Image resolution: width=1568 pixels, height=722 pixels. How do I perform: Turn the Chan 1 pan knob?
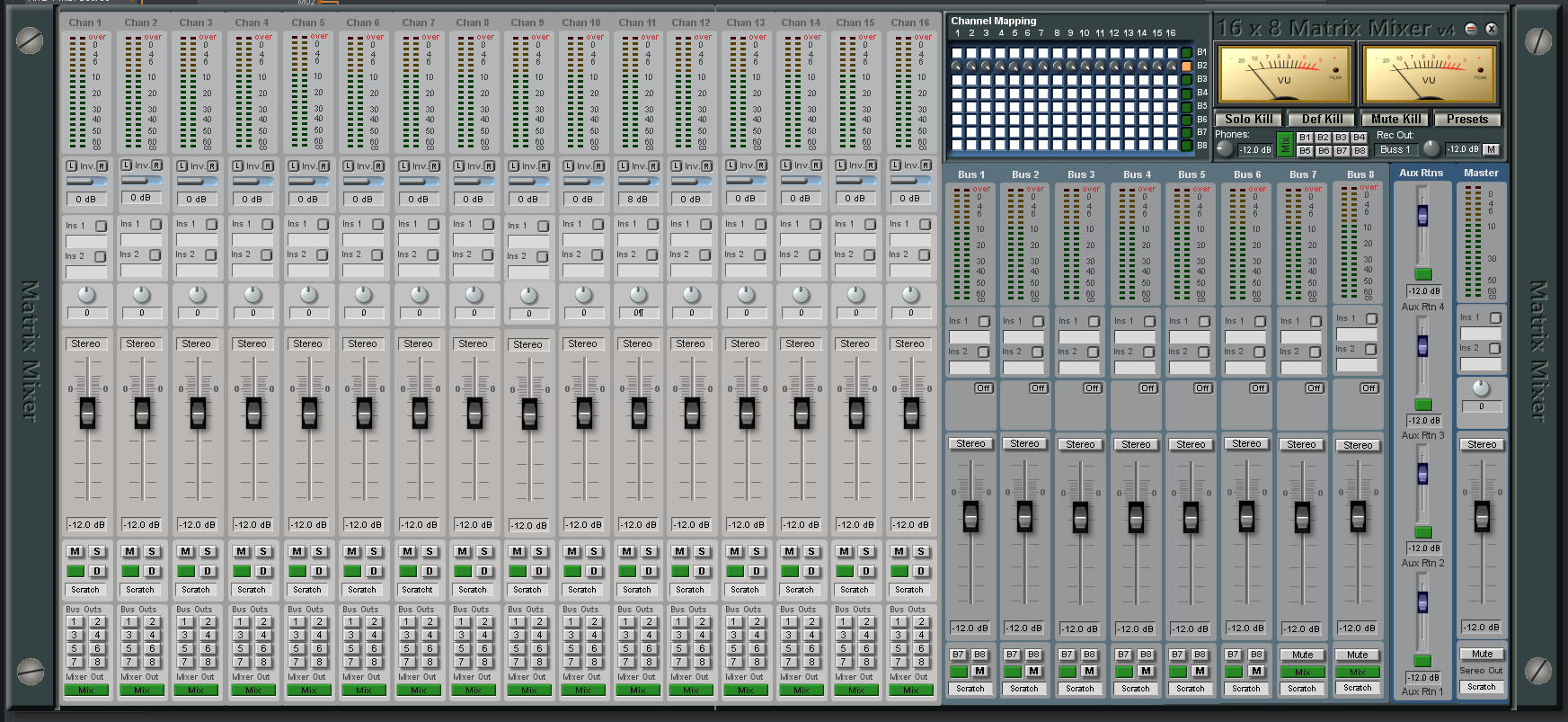[x=86, y=294]
